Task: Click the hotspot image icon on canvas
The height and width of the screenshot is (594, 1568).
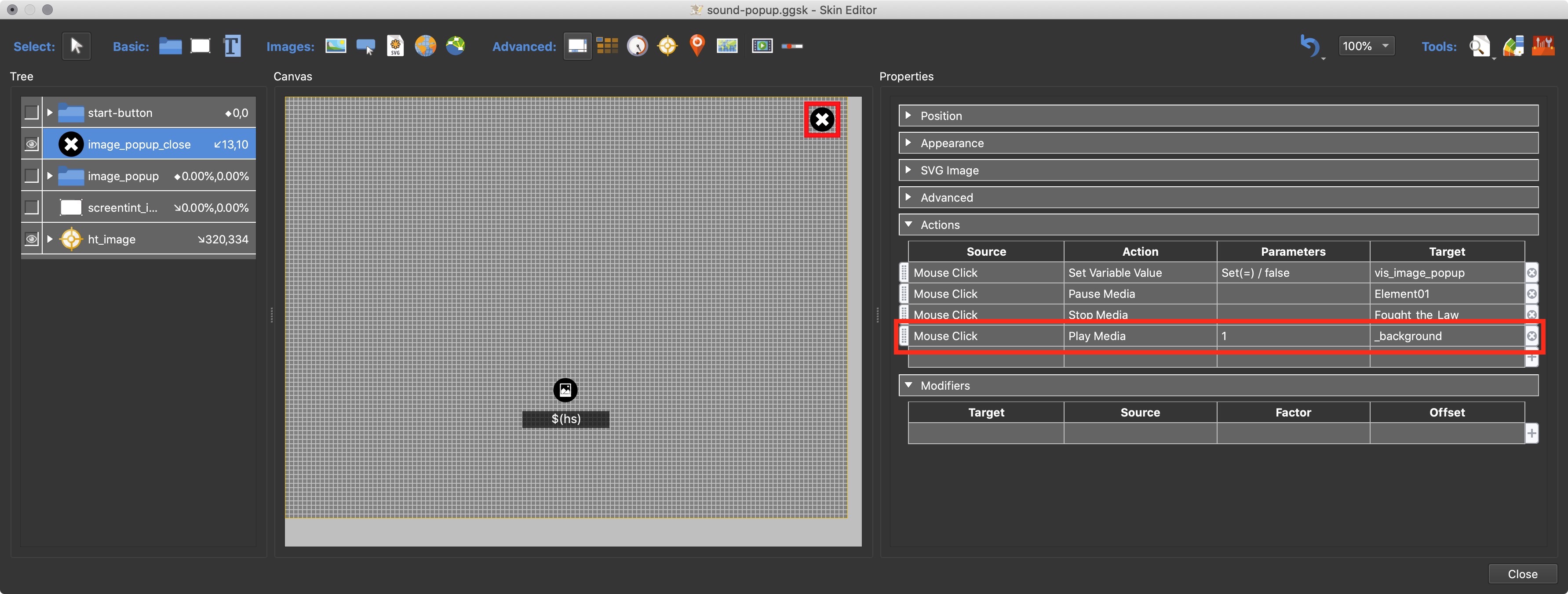Action: point(565,390)
